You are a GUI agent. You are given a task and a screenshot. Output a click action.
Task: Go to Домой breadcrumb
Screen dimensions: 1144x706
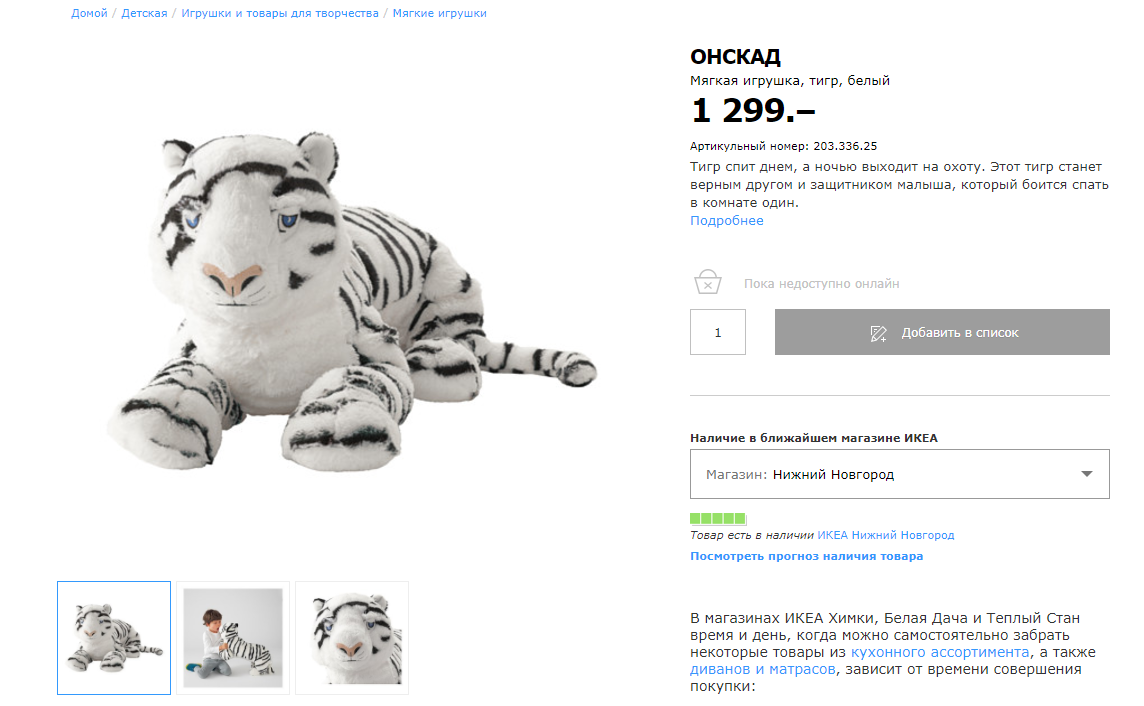[89, 13]
